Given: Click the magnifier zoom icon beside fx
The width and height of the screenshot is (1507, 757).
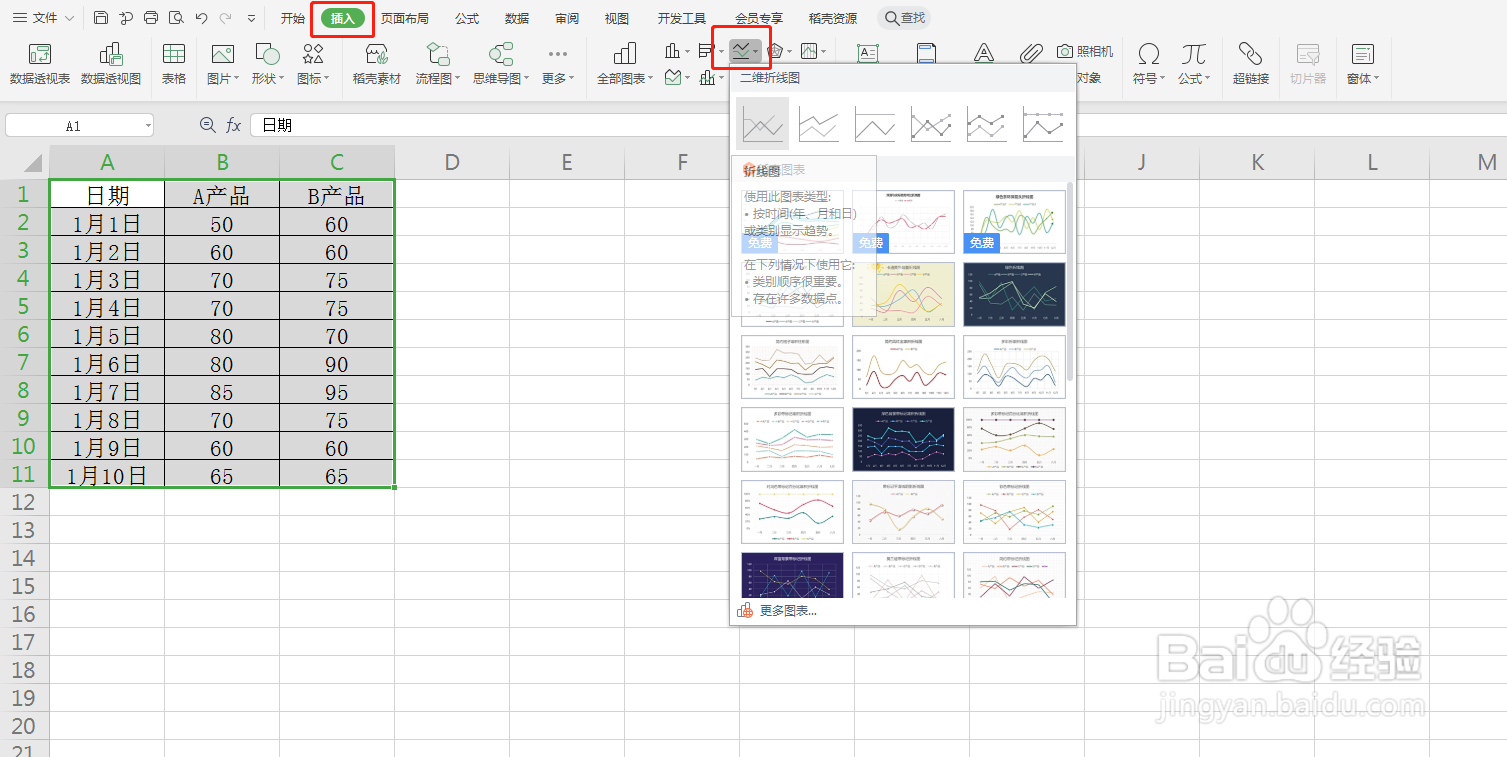Looking at the screenshot, I should (x=208, y=125).
